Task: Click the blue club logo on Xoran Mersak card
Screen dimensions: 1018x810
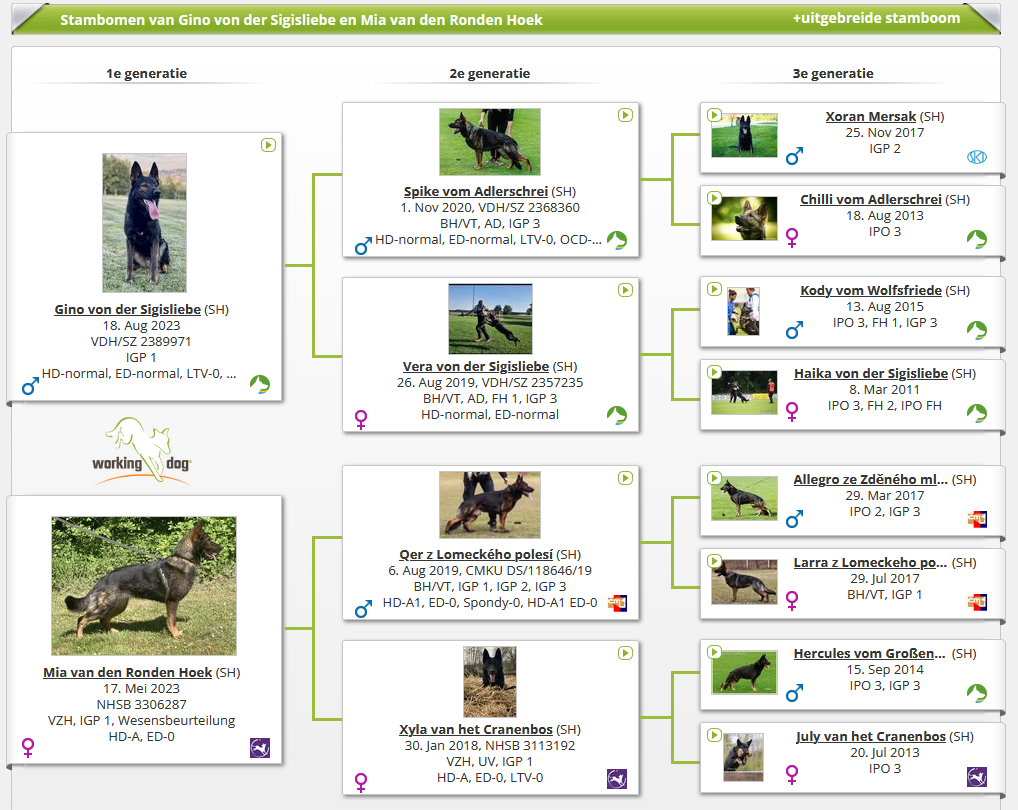Action: click(976, 157)
